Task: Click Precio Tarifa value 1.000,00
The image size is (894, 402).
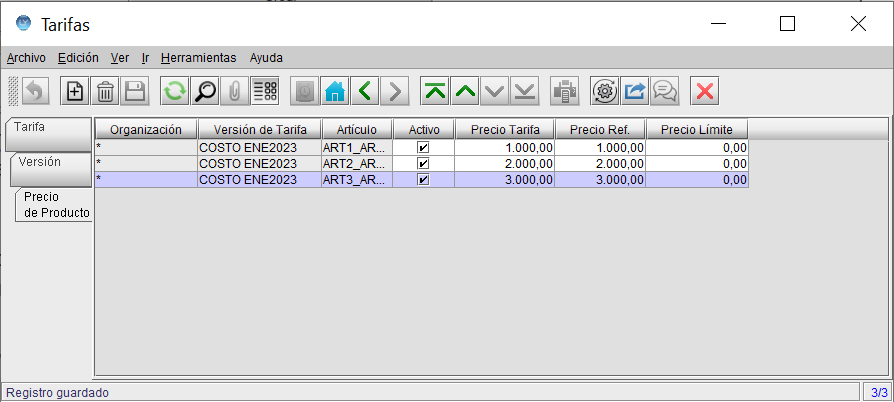Action: click(505, 148)
